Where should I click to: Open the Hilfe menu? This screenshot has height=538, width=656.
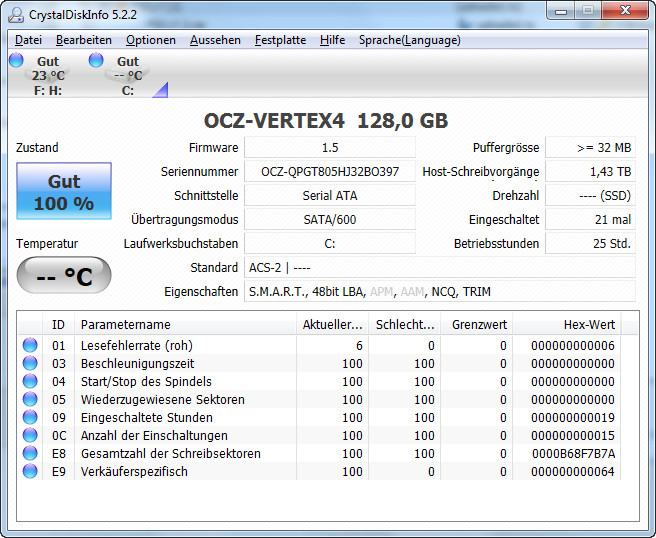[x=332, y=40]
